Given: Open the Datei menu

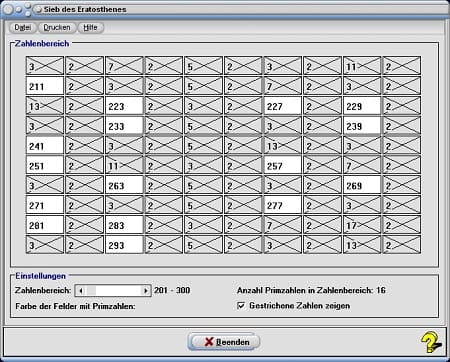Looking at the screenshot, I should click(23, 27).
